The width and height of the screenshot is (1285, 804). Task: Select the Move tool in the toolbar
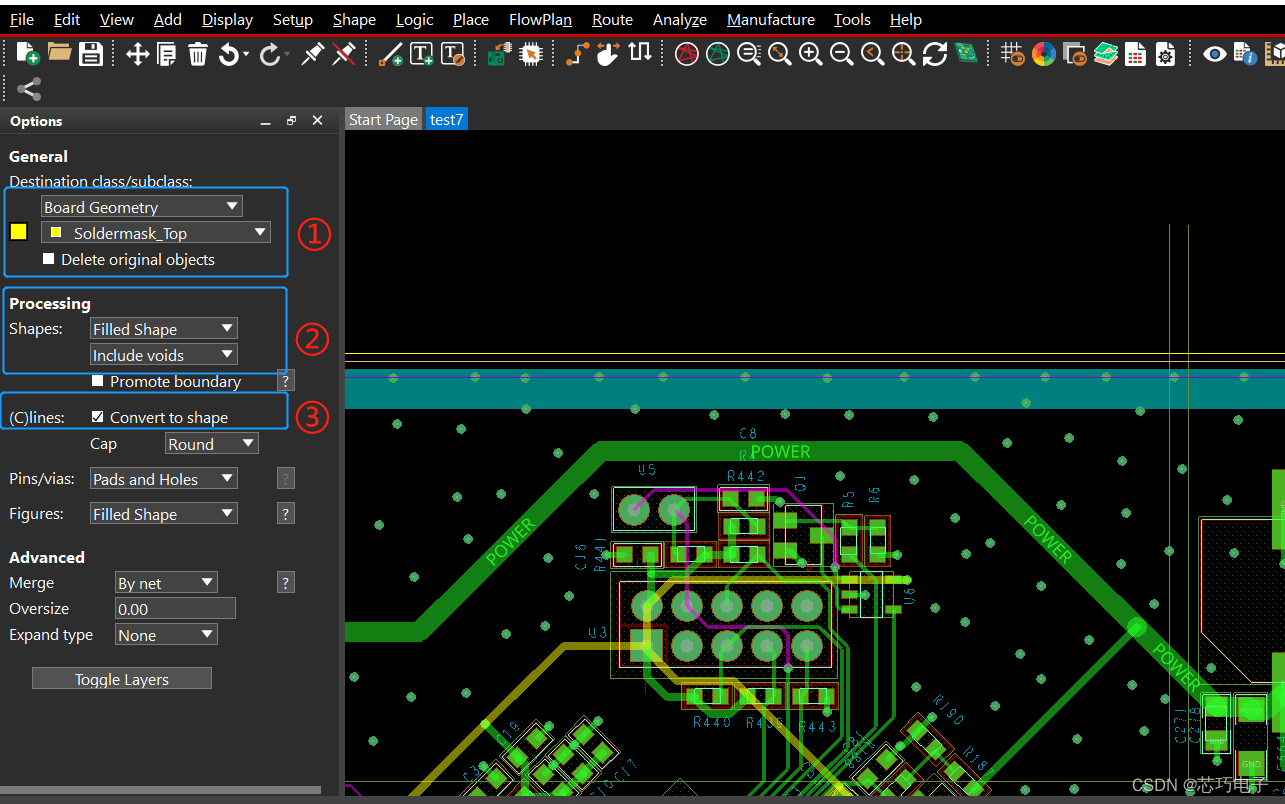(137, 53)
